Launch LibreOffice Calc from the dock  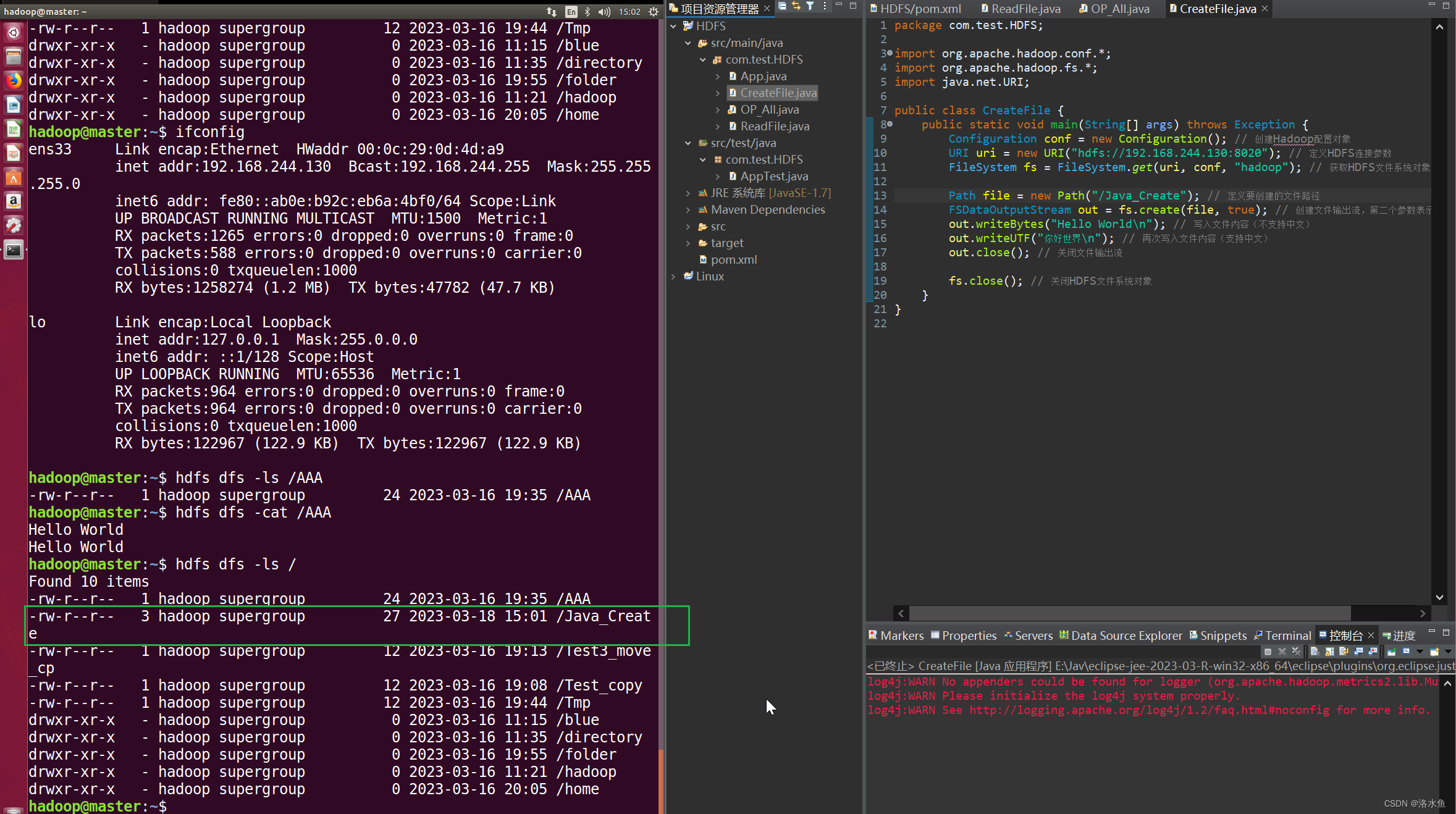point(14,129)
